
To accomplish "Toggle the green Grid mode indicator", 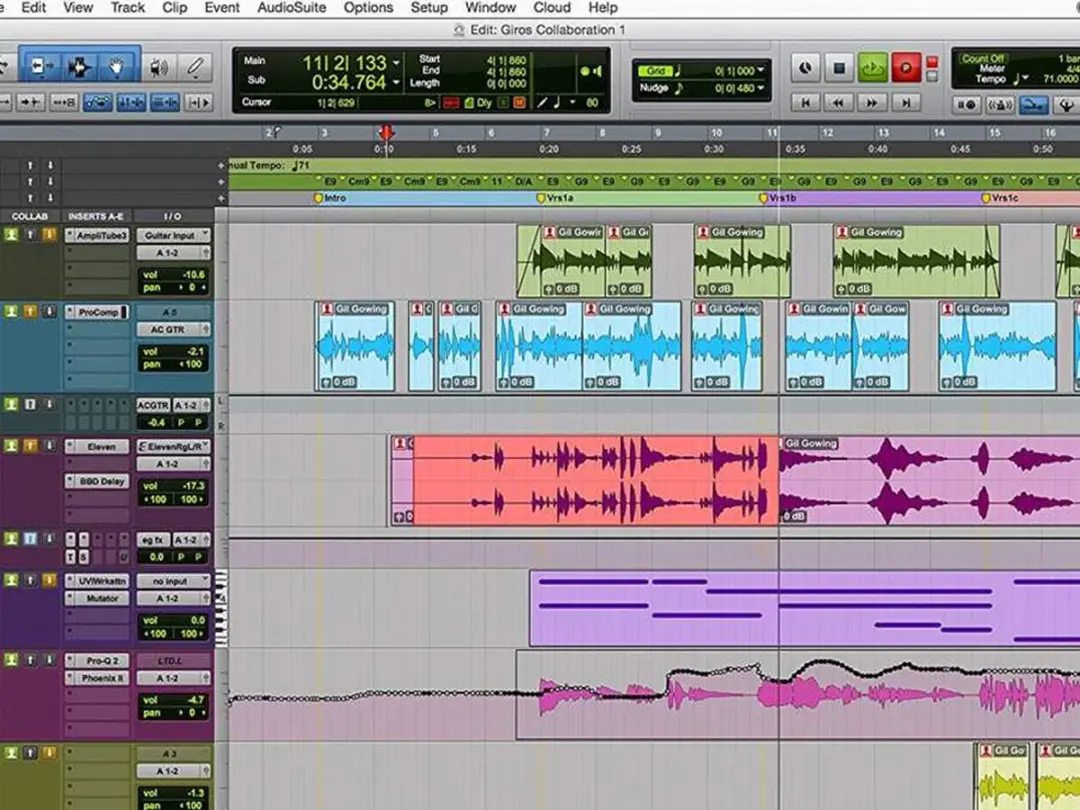I will [655, 70].
